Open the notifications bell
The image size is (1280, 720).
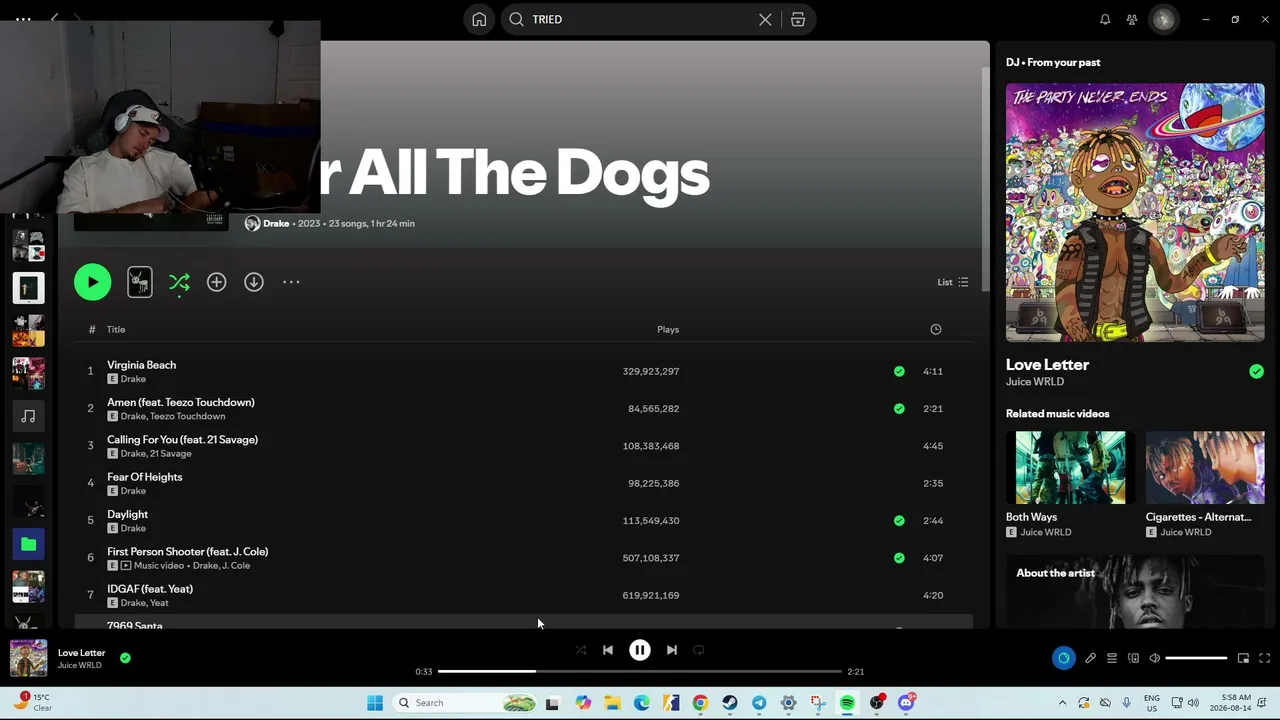[x=1105, y=19]
